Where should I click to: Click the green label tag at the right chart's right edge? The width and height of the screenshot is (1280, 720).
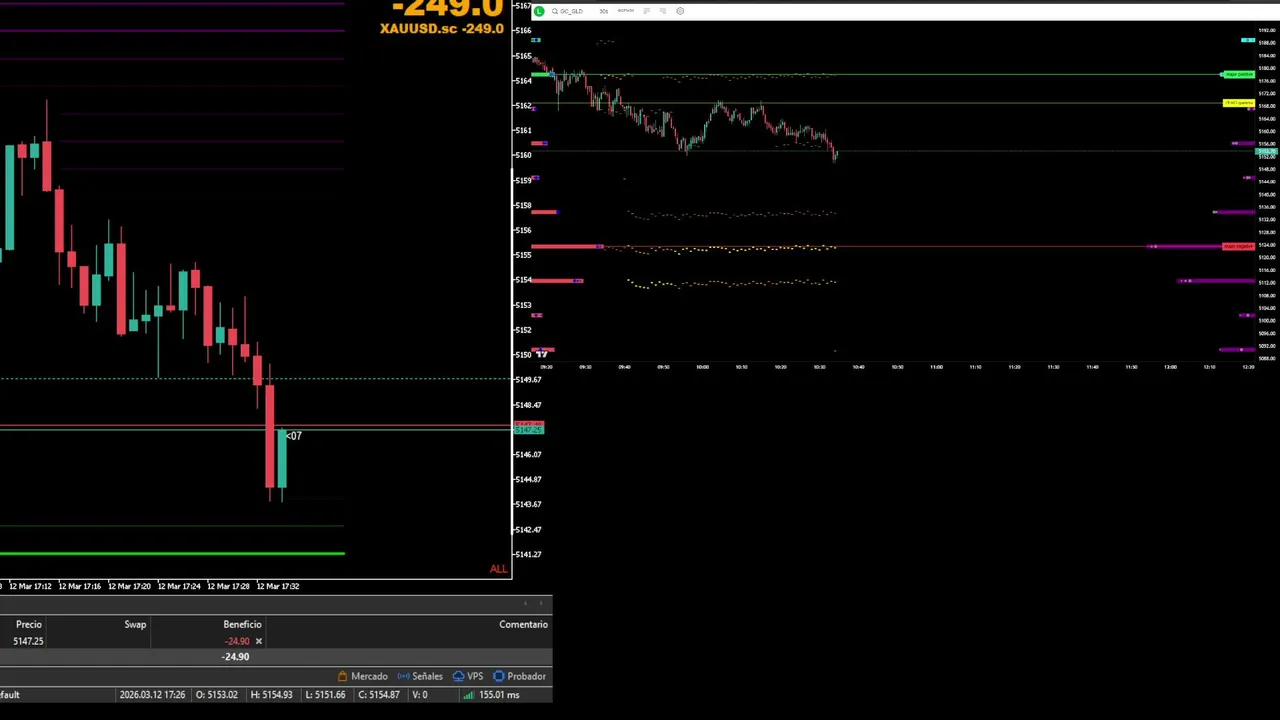[1238, 75]
